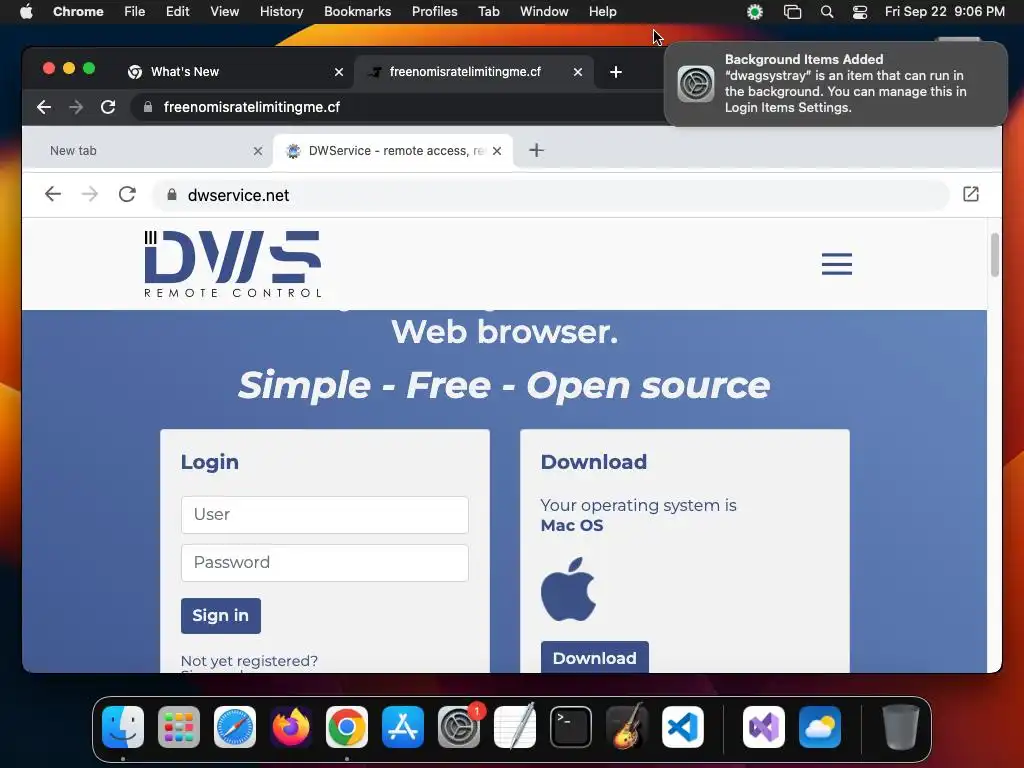Open Finder from the dock
This screenshot has height=768, width=1024.
point(123,727)
